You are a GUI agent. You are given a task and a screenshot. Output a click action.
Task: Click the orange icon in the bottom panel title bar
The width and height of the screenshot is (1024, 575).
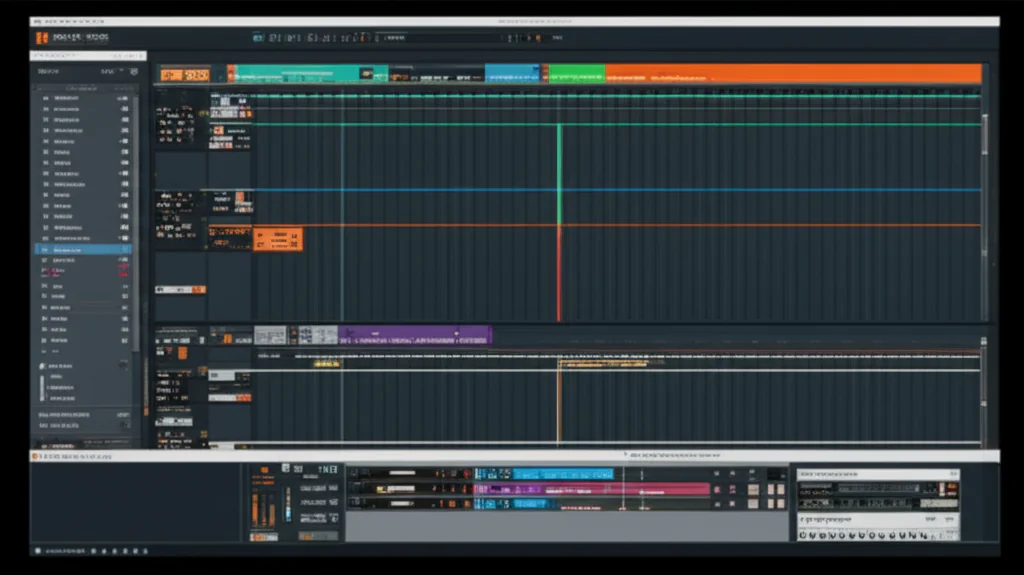click(35, 456)
